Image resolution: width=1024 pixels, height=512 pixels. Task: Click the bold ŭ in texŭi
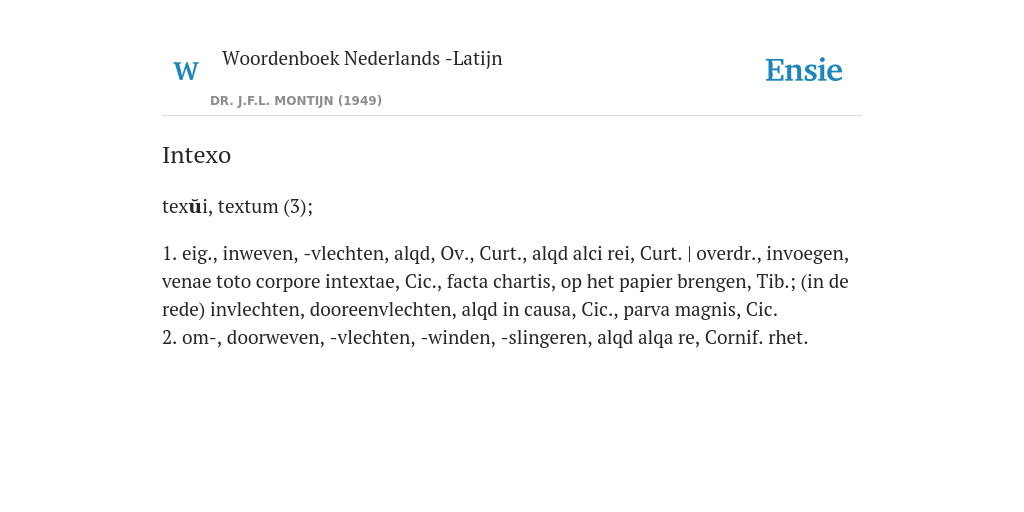(195, 206)
